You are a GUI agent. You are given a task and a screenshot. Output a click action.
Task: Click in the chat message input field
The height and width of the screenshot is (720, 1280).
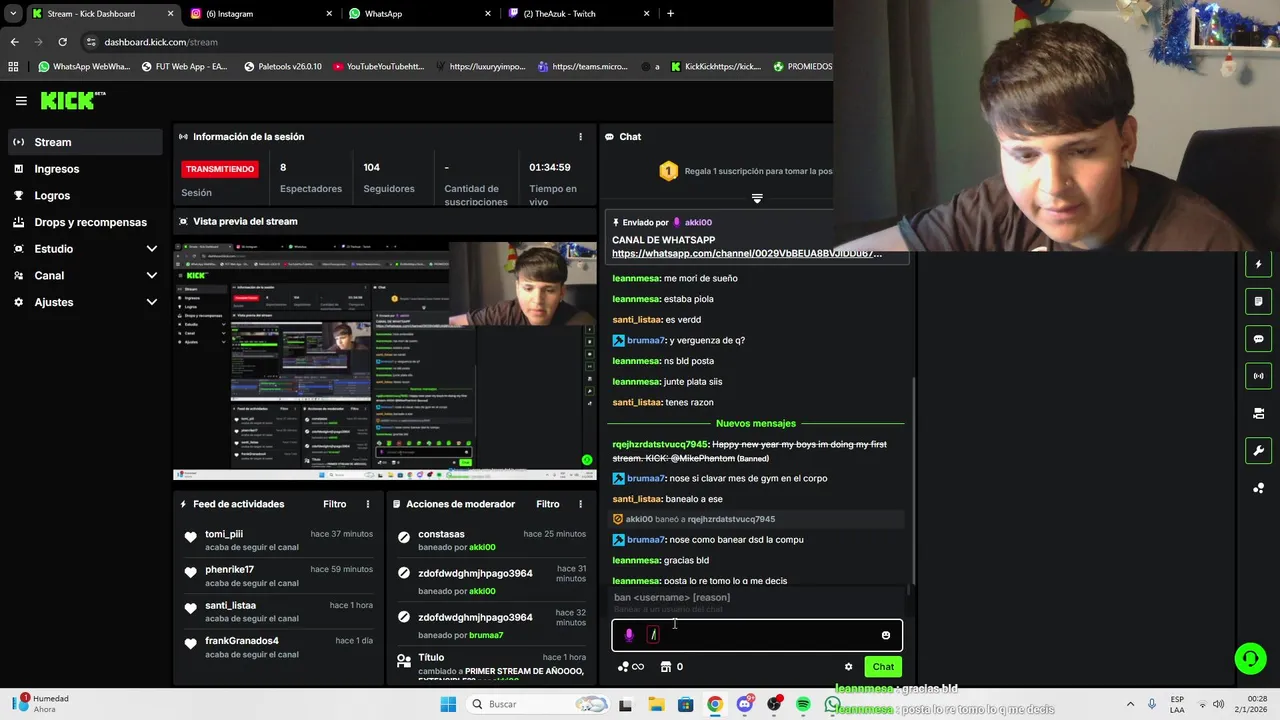(757, 635)
